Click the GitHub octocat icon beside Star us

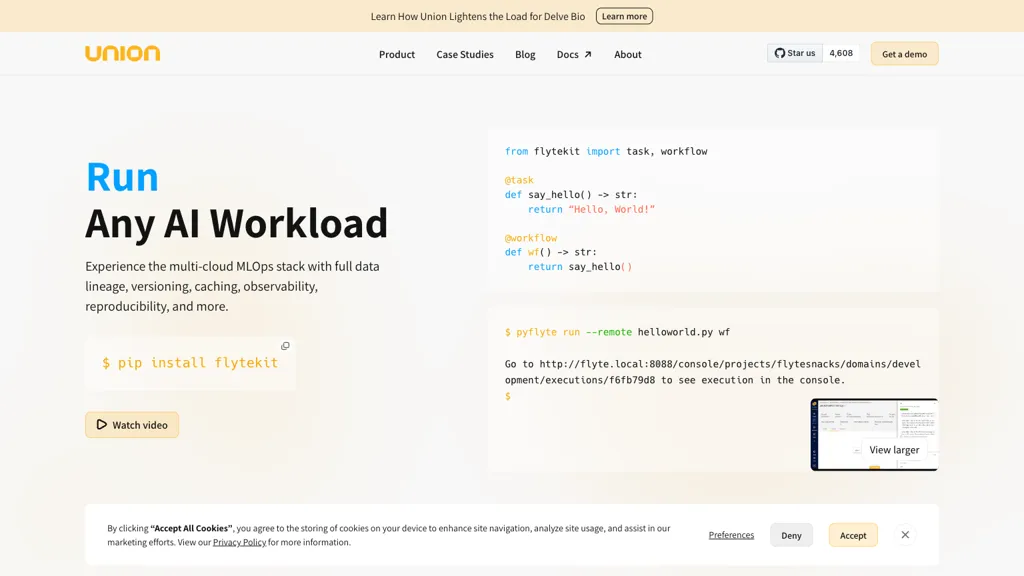tap(779, 53)
